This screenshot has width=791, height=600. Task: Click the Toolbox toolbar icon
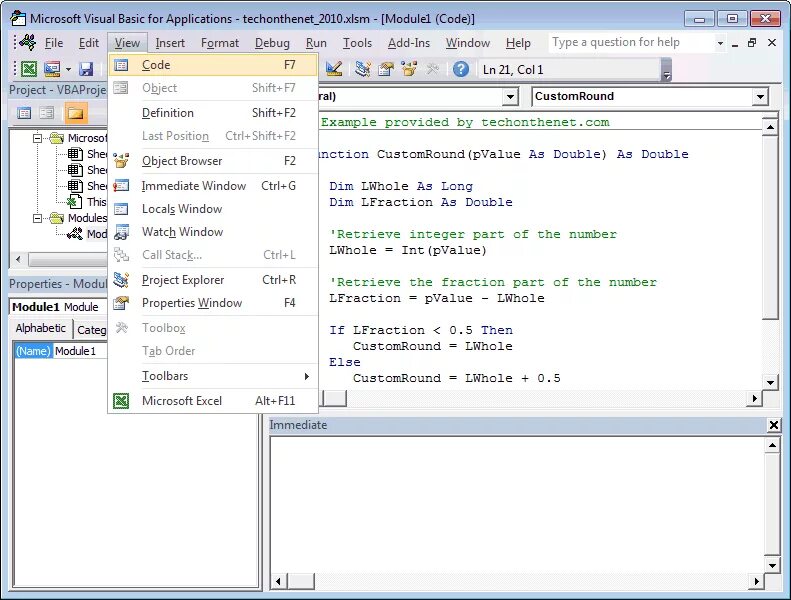pyautogui.click(x=432, y=69)
